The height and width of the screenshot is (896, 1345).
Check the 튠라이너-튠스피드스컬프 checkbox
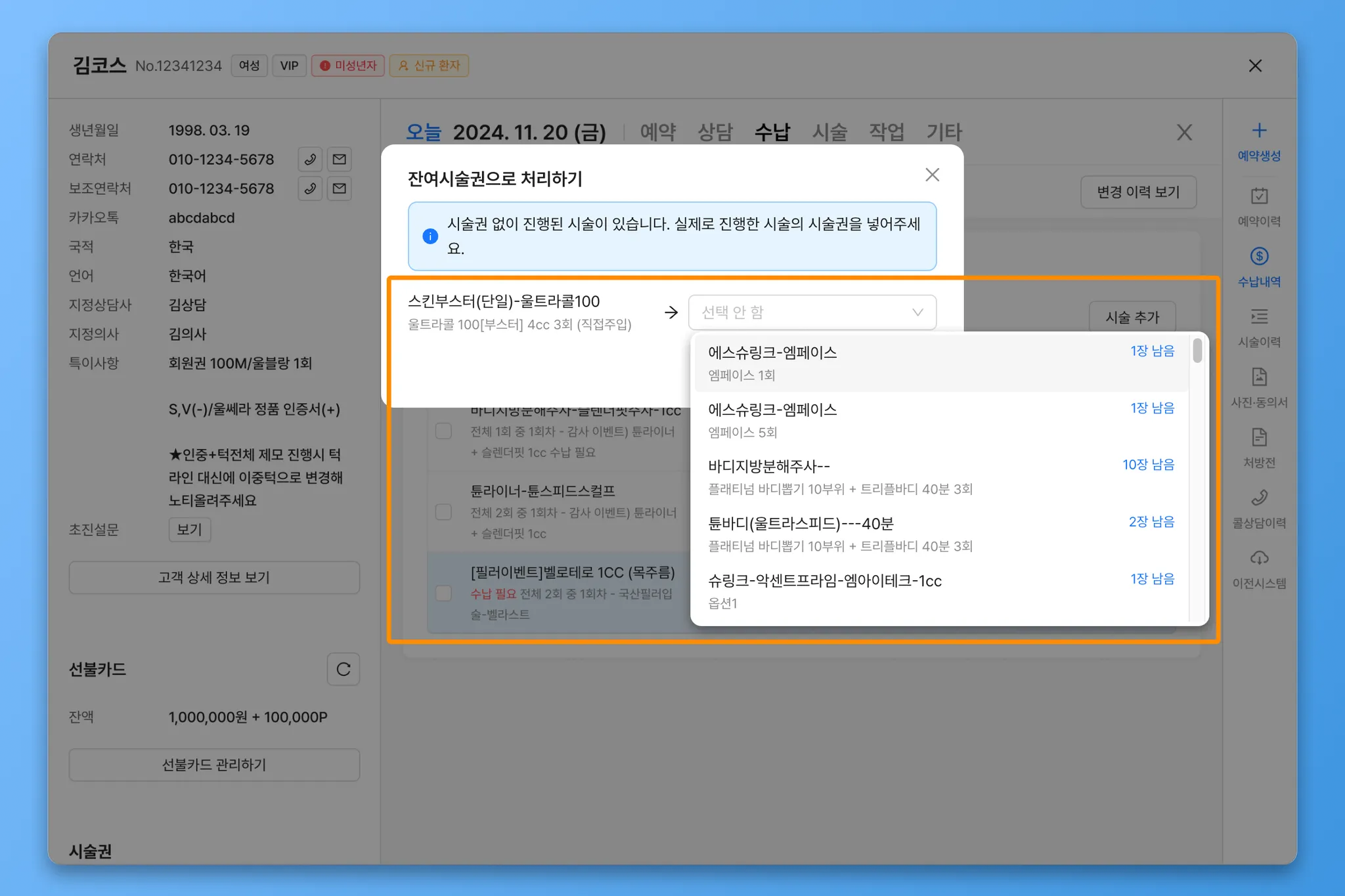(444, 512)
